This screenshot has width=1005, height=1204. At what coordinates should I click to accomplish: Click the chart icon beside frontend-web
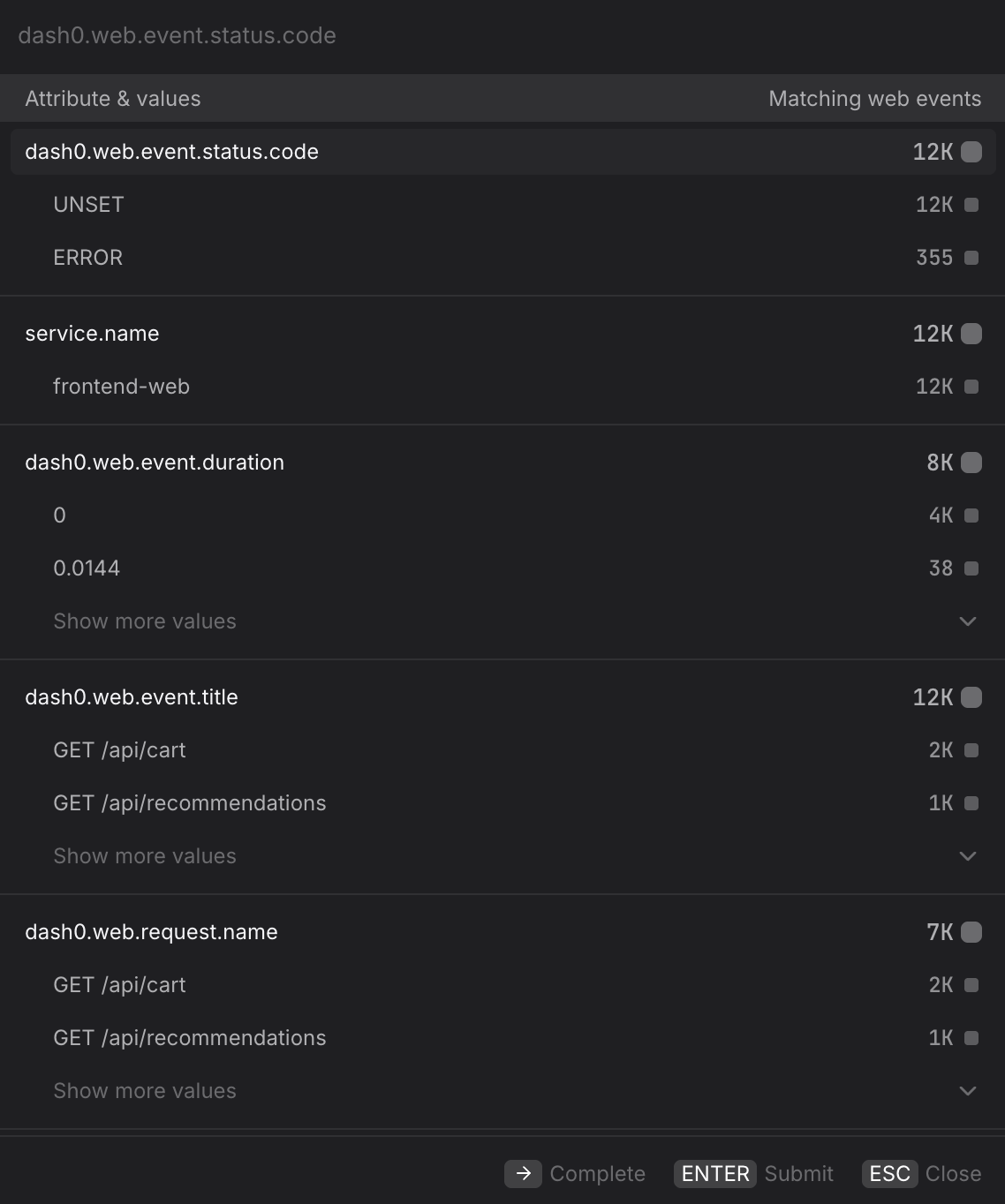pyautogui.click(x=971, y=386)
